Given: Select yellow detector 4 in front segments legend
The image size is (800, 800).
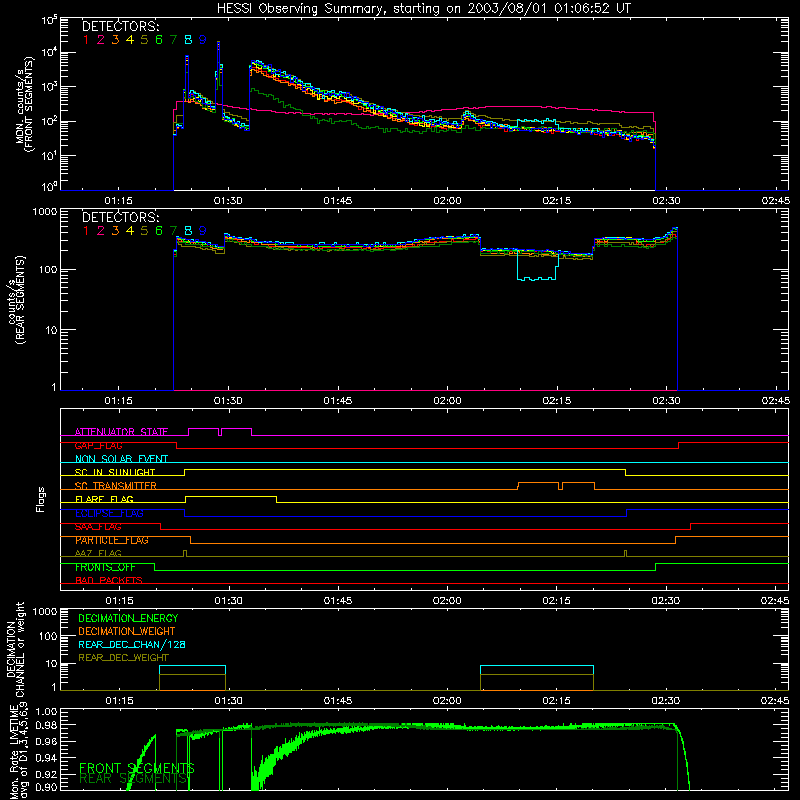Looking at the screenshot, I should (x=130, y=40).
